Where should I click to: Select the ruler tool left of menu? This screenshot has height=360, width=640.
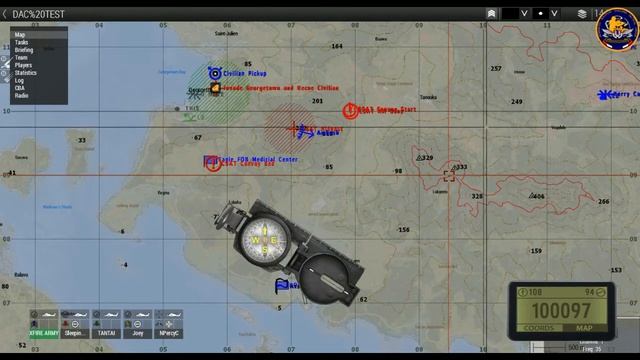[6, 78]
